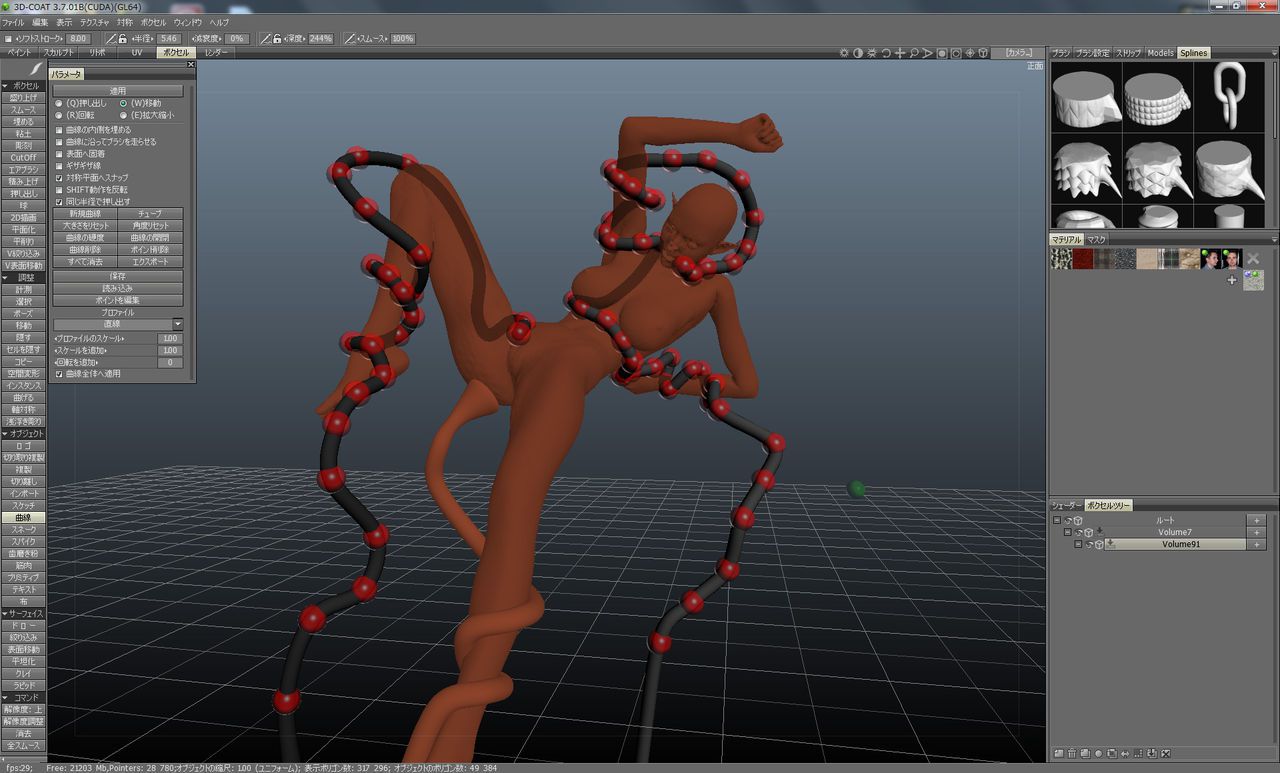Collapse the 調整 section in the left tool list

(5, 278)
